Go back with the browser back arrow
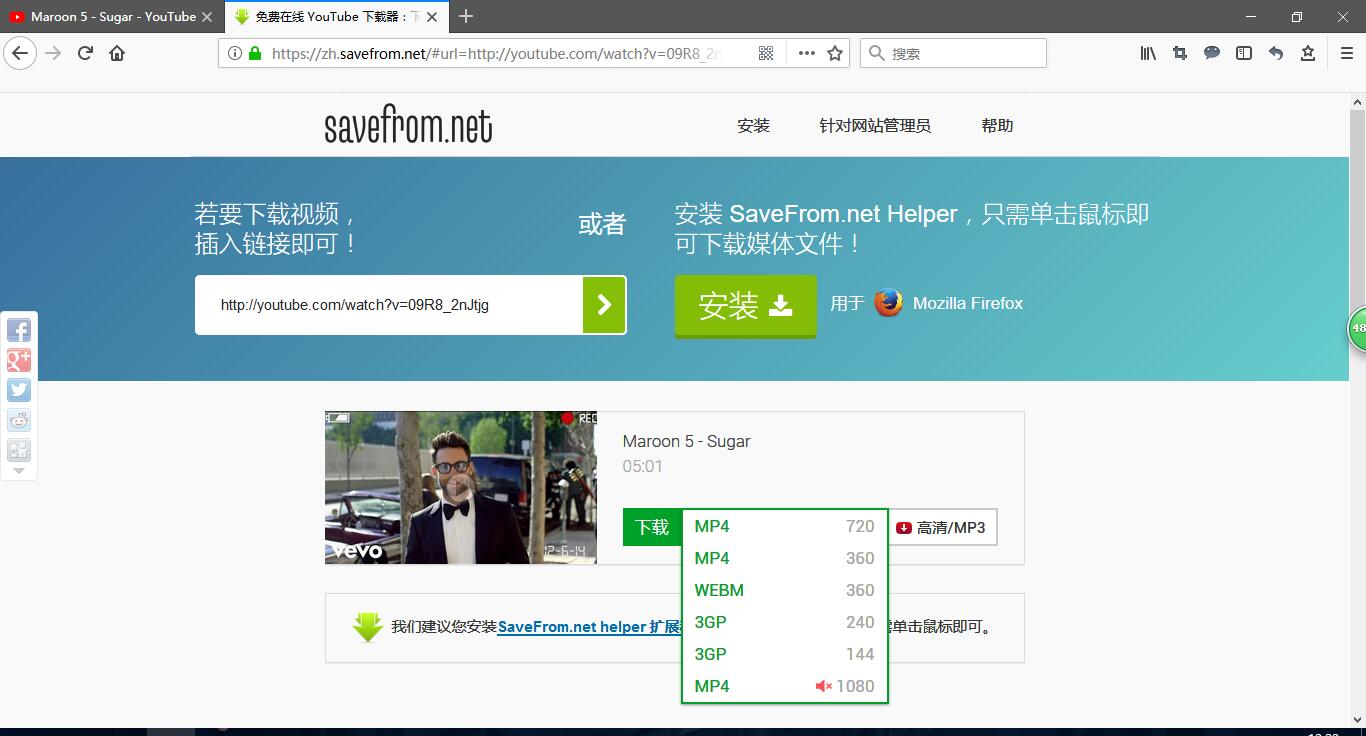 click(x=20, y=53)
